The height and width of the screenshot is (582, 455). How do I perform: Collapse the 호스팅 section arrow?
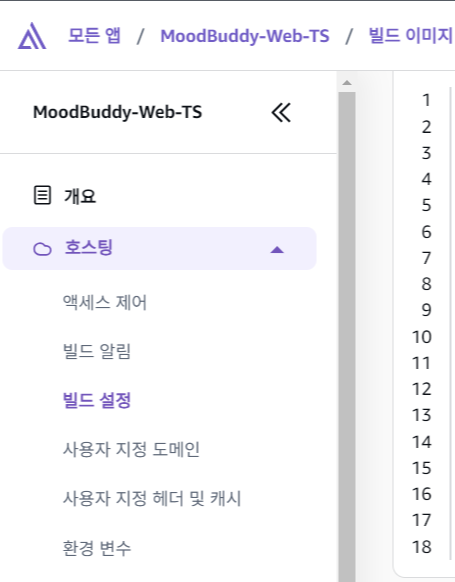coord(277,249)
